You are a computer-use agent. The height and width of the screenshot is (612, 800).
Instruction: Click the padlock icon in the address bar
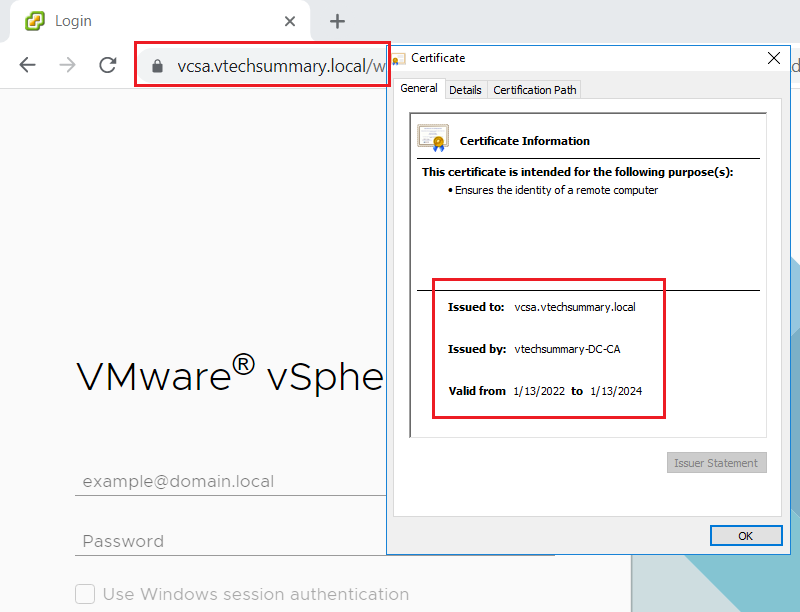pyautogui.click(x=156, y=66)
